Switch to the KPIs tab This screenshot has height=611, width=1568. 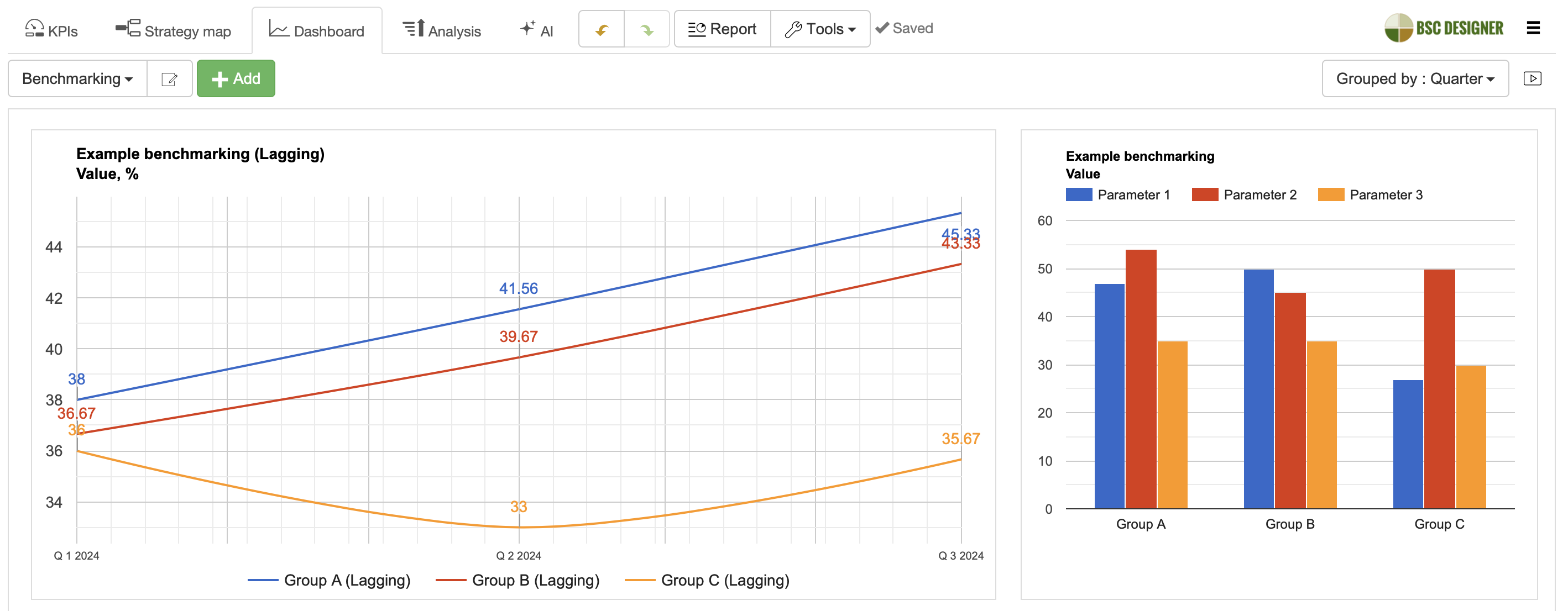(x=51, y=29)
